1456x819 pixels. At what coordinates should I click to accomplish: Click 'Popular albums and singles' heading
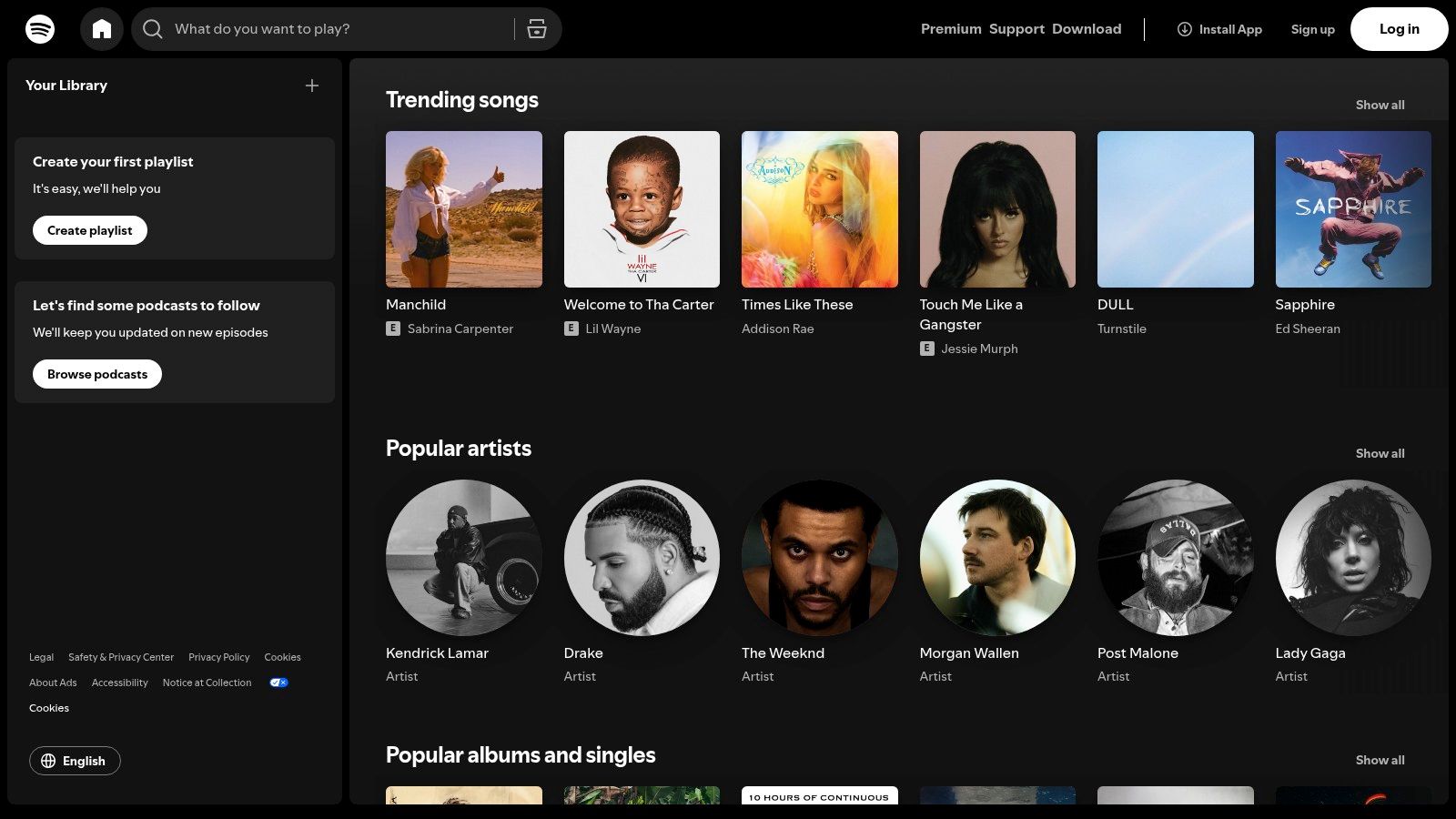521,755
